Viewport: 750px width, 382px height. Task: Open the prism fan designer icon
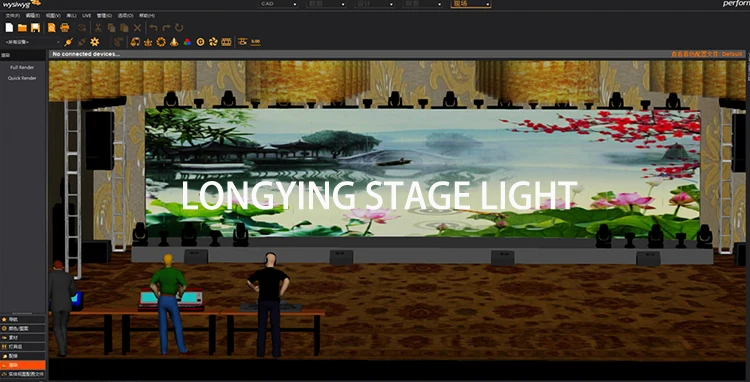tap(213, 42)
